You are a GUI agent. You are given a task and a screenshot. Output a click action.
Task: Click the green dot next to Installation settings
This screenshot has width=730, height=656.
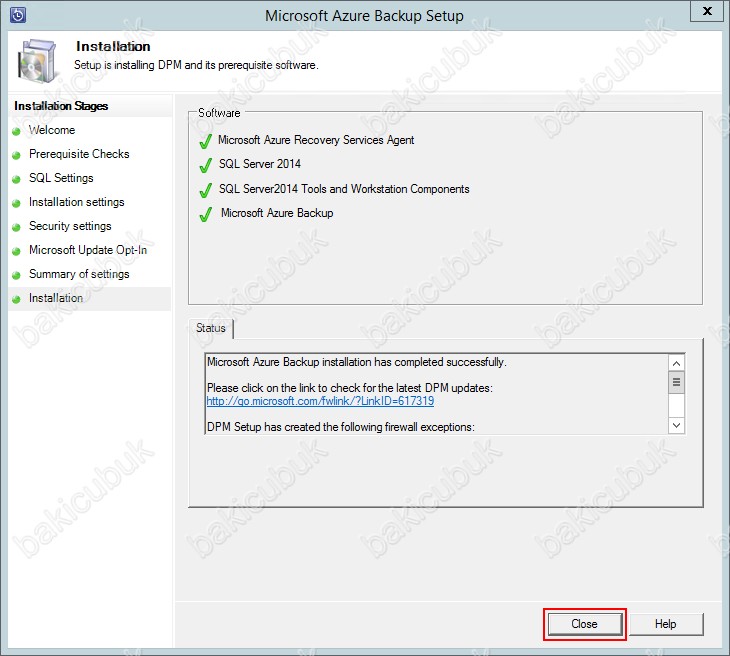click(16, 203)
